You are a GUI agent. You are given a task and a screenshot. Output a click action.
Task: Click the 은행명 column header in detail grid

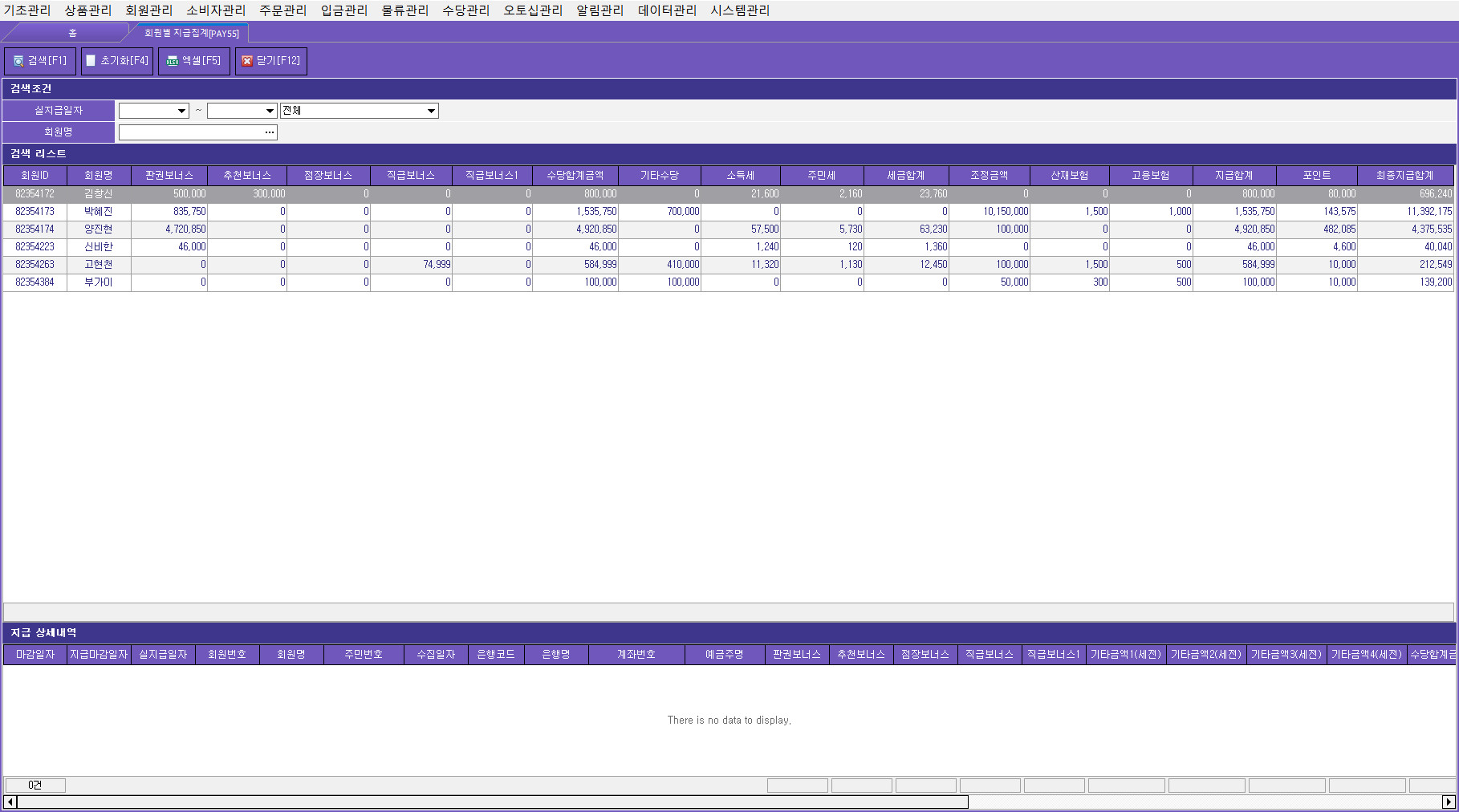click(x=556, y=655)
